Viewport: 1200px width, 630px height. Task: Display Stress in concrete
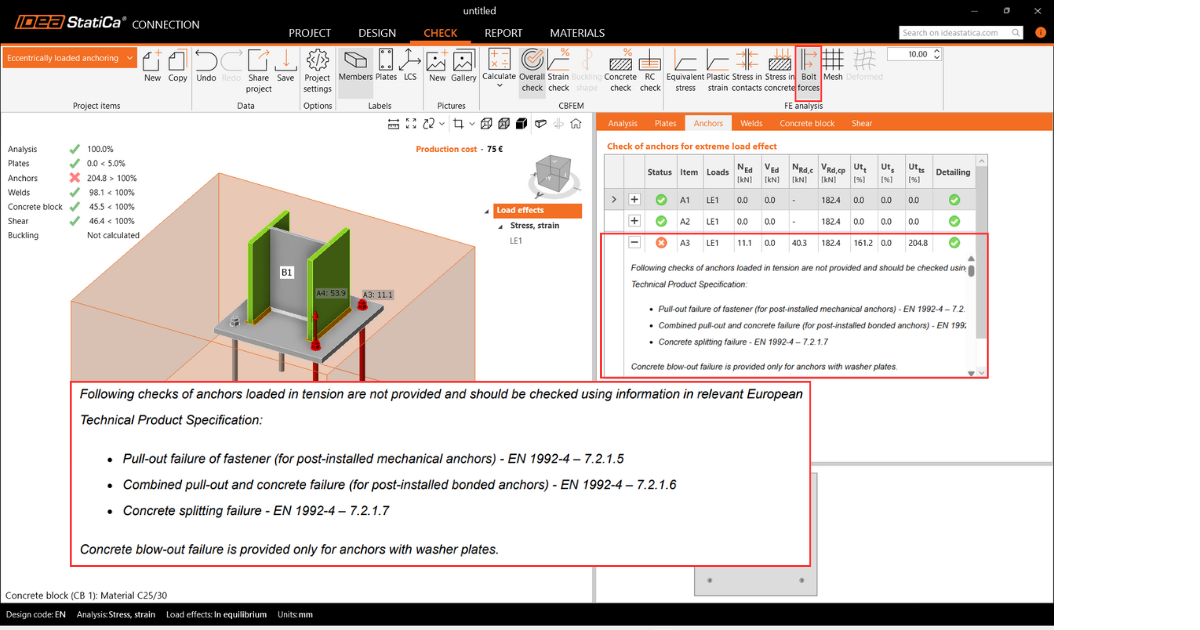pos(779,71)
